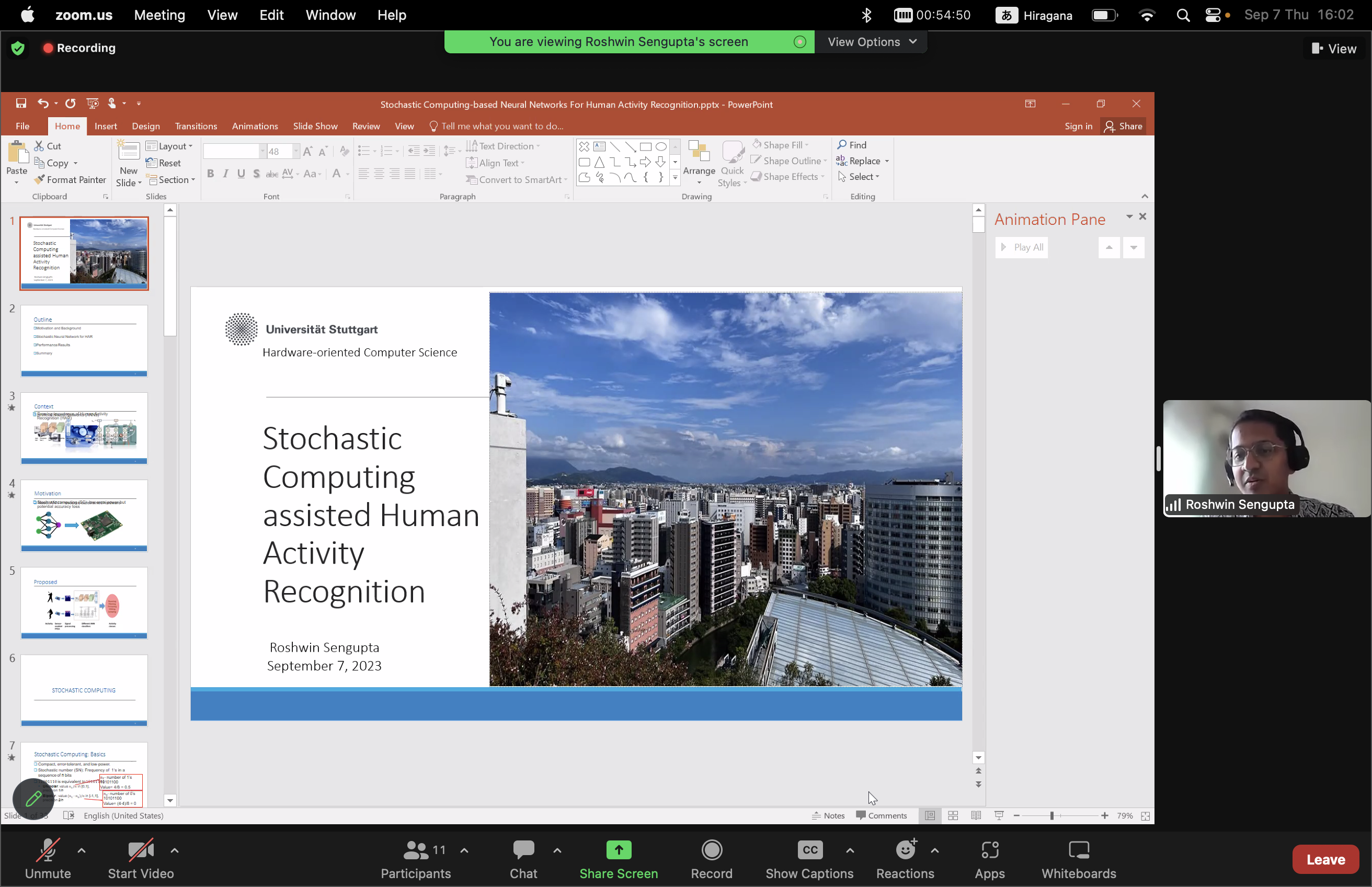Click Sign in on PowerPoint ribbon
The height and width of the screenshot is (887, 1372).
click(1078, 126)
